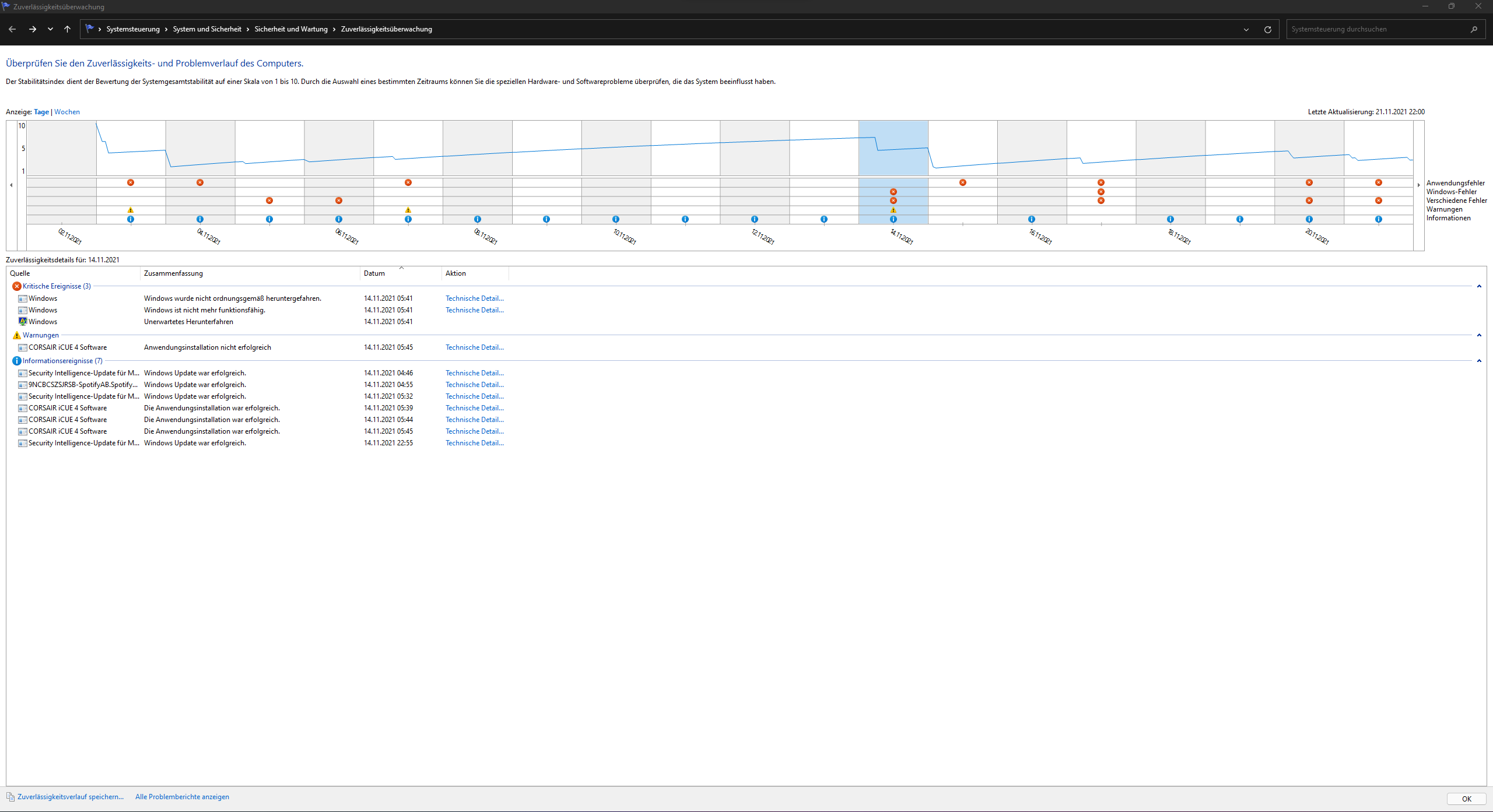This screenshot has width=1493, height=812.
Task: Click Alle Problemberichte anzeigen link
Action: (182, 797)
